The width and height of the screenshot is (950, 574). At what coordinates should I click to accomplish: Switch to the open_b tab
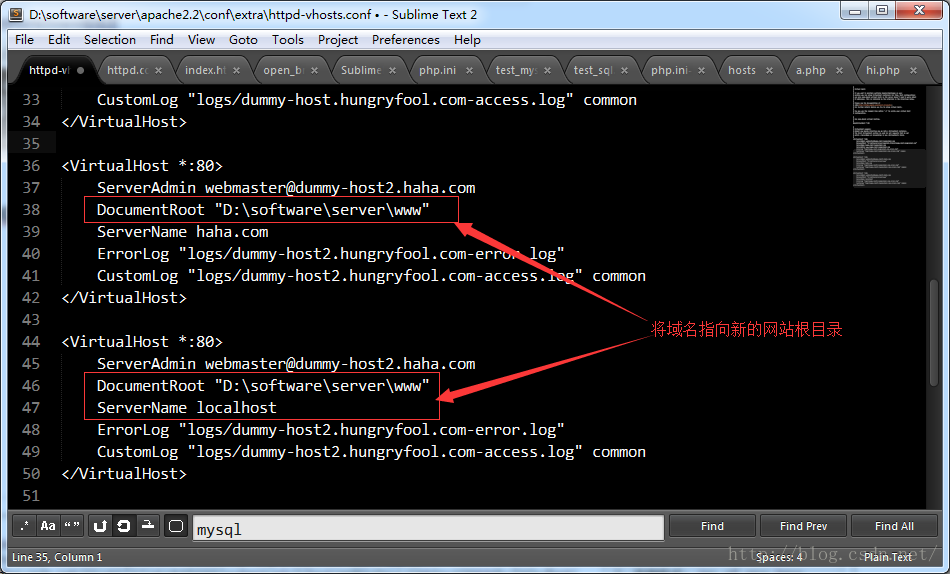coord(282,70)
